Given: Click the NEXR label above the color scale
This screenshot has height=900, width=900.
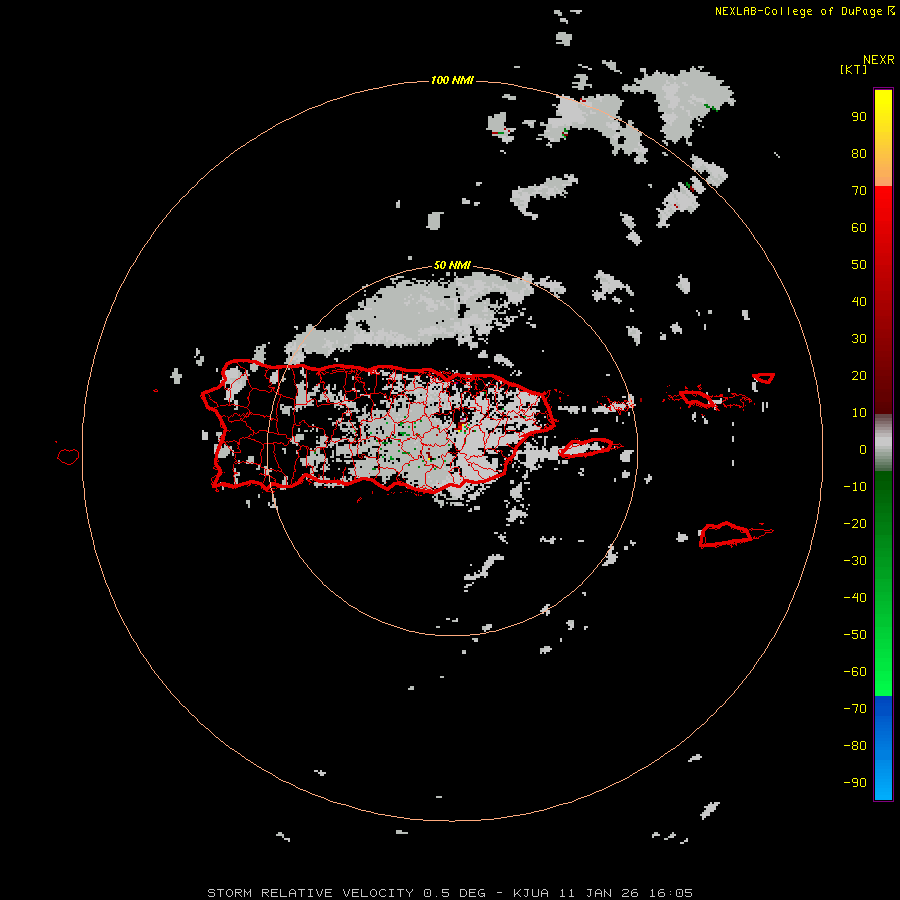Looking at the screenshot, I should pyautogui.click(x=879, y=60).
